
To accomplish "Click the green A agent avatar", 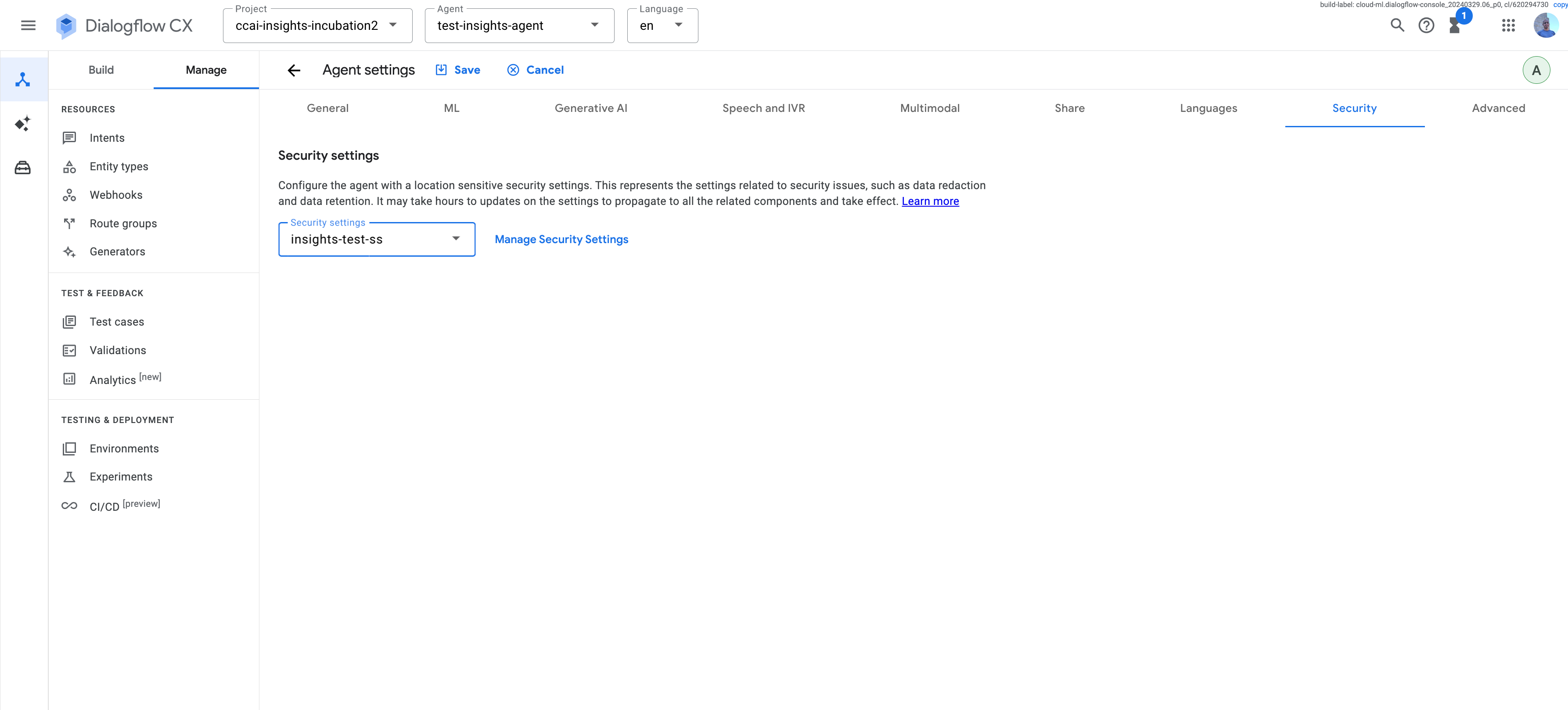I will pos(1536,71).
